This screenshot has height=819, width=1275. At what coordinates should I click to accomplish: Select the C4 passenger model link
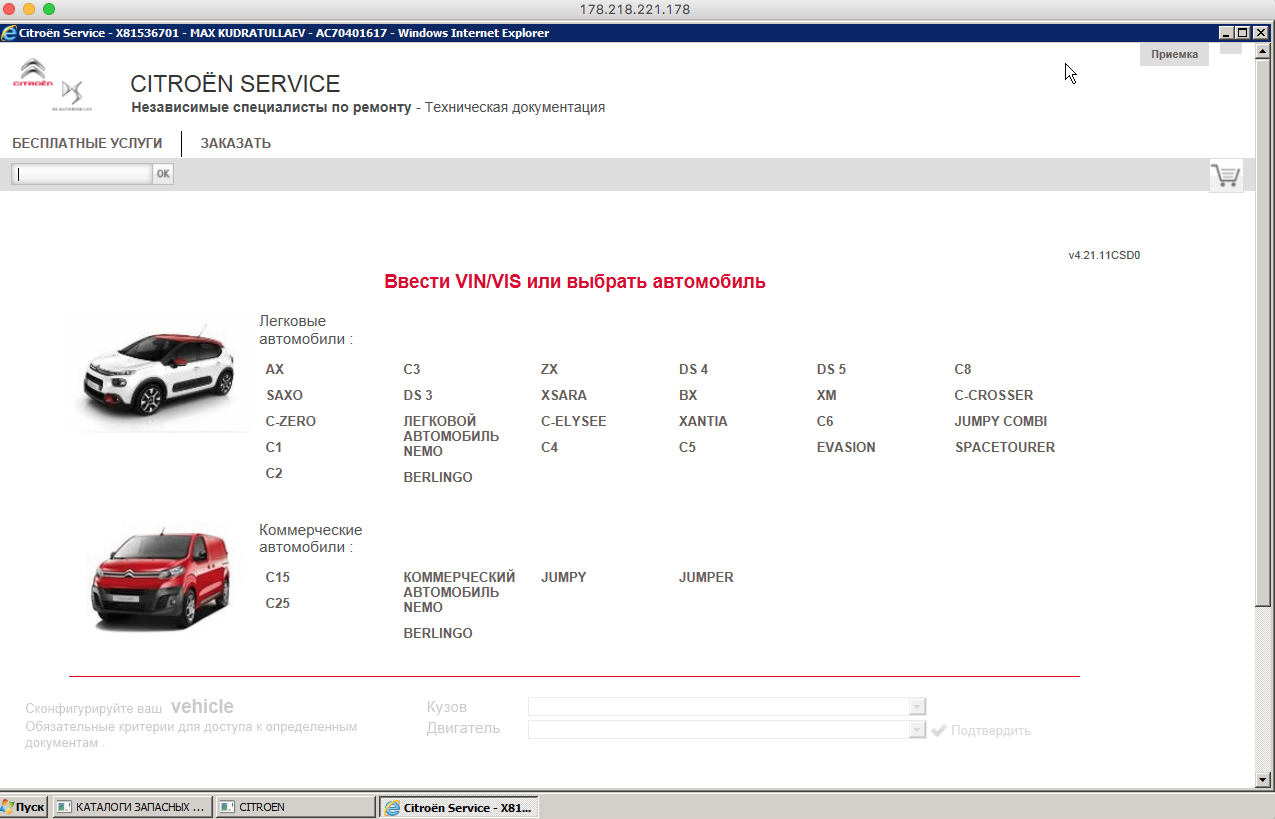click(549, 447)
